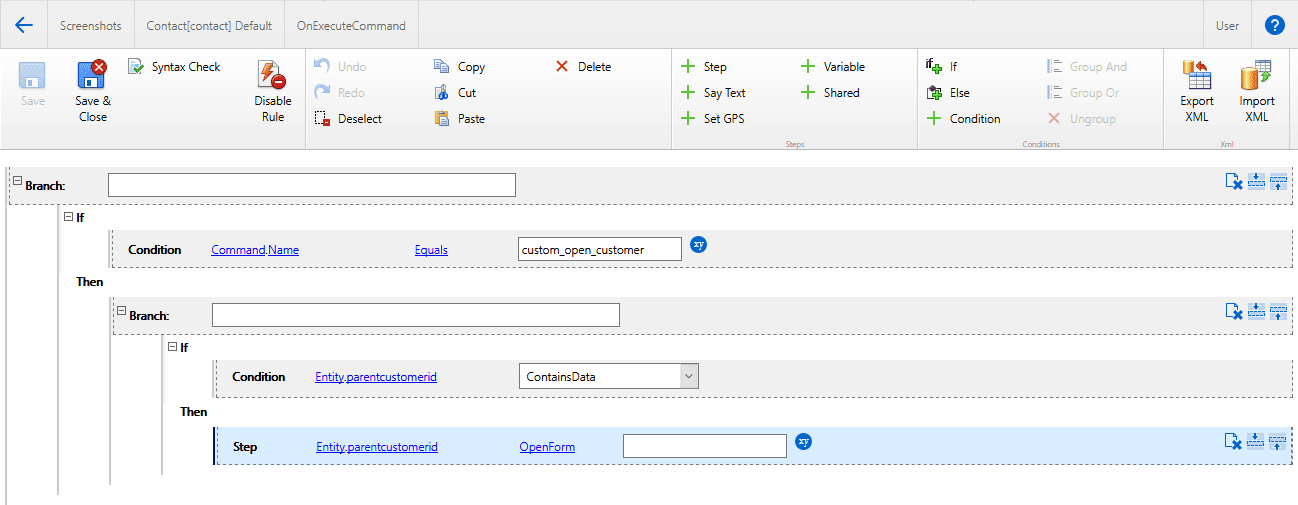Add a Set GPS step

pyautogui.click(x=712, y=119)
